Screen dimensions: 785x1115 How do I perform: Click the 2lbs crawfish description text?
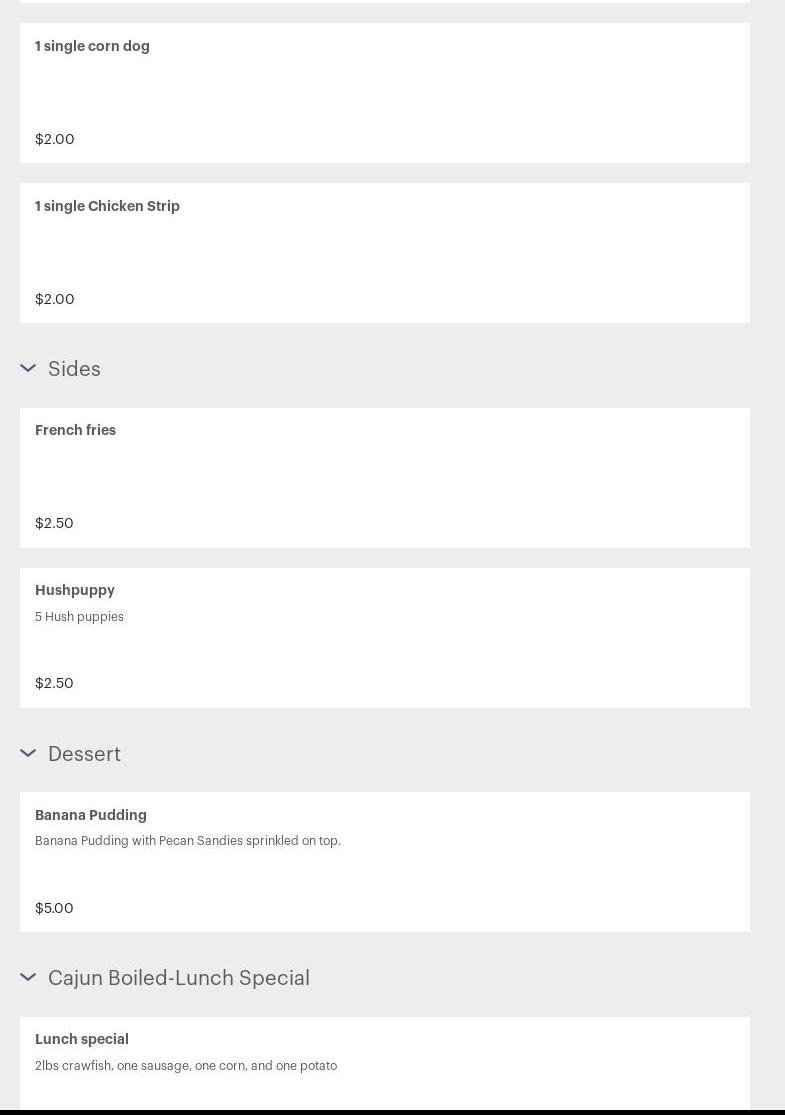186,1066
